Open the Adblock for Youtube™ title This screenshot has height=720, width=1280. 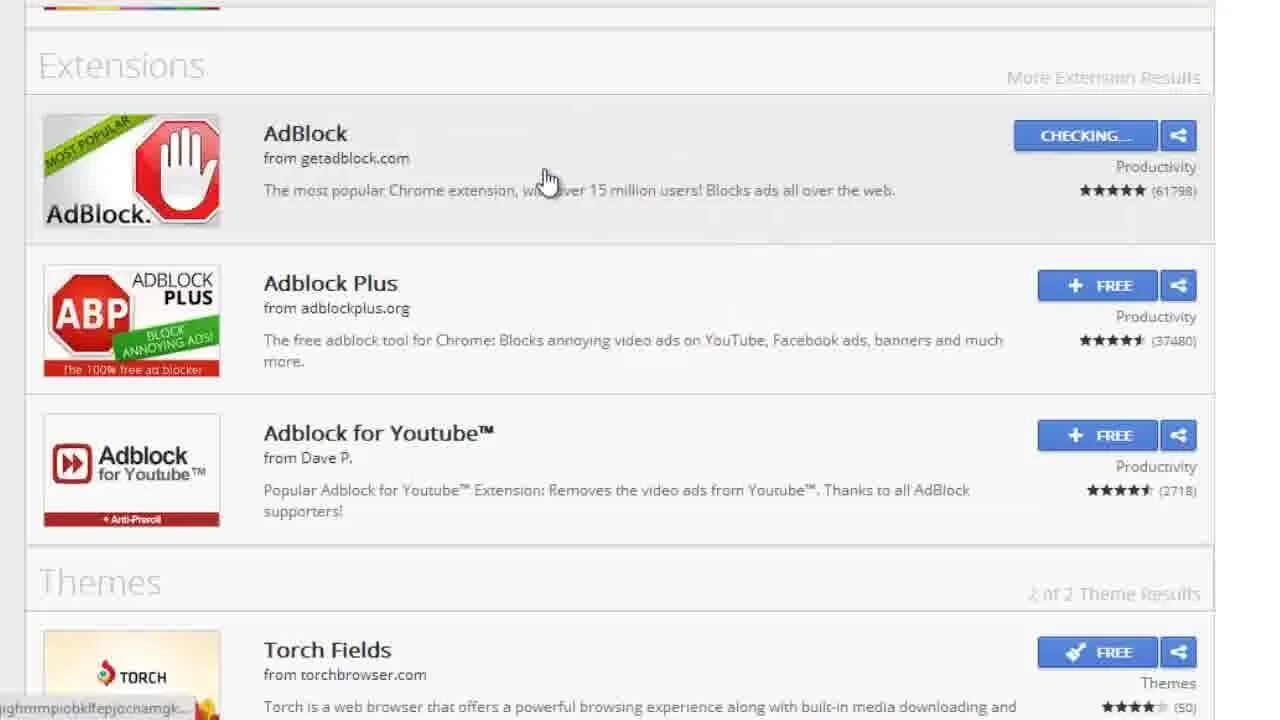[x=379, y=433]
